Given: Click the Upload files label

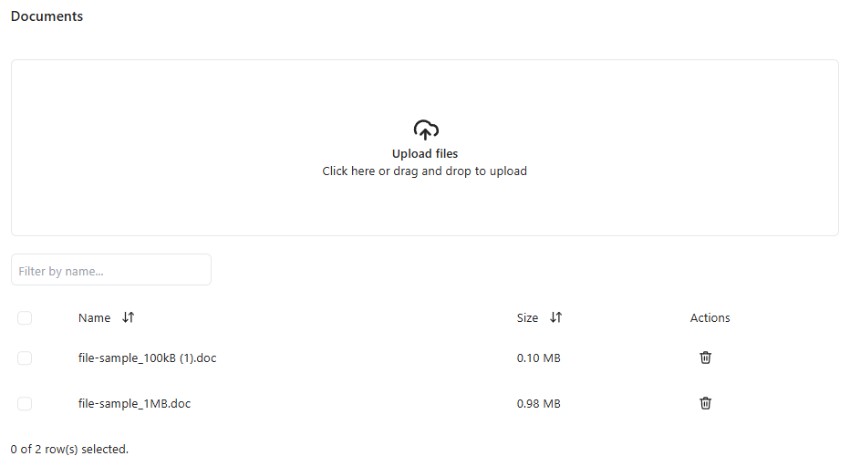Looking at the screenshot, I should coord(425,153).
